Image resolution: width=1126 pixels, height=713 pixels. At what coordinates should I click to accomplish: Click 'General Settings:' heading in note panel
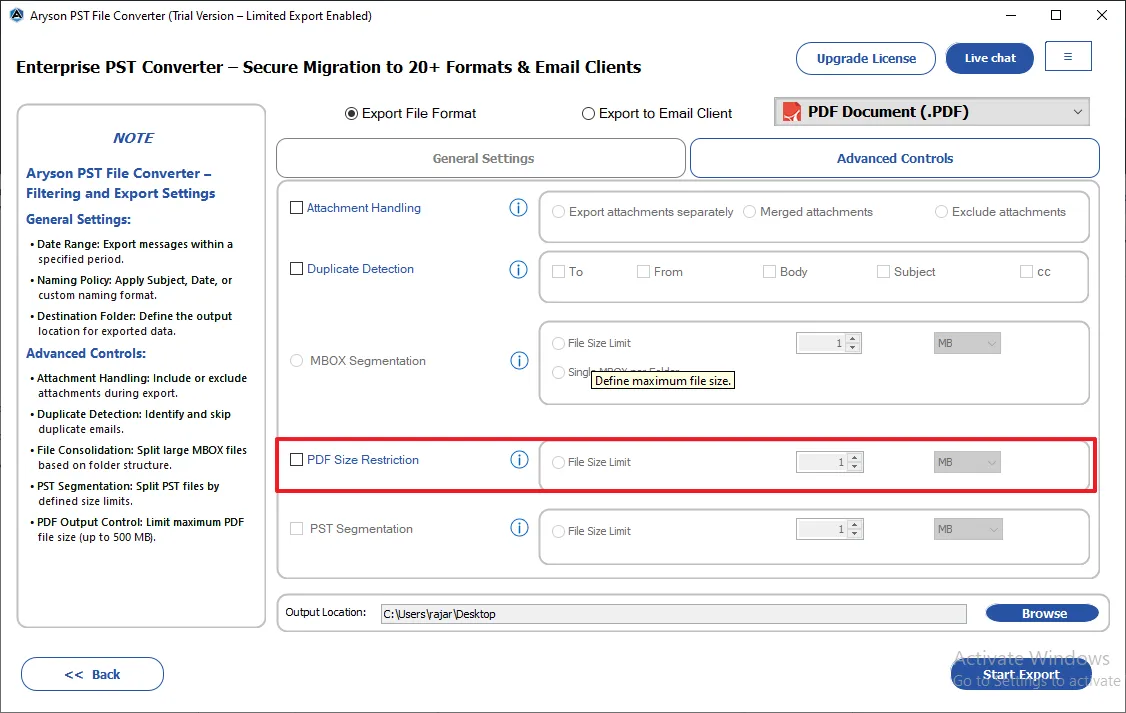click(x=78, y=220)
